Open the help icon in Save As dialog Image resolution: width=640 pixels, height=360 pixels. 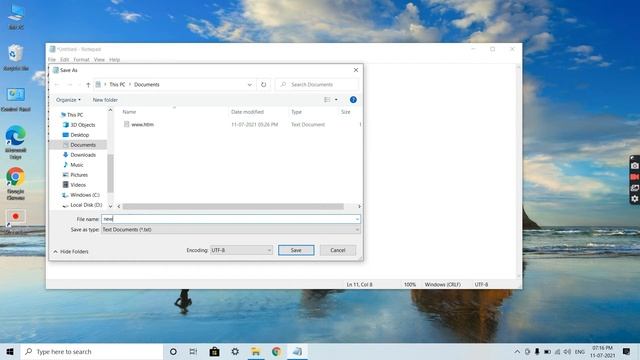(x=353, y=100)
